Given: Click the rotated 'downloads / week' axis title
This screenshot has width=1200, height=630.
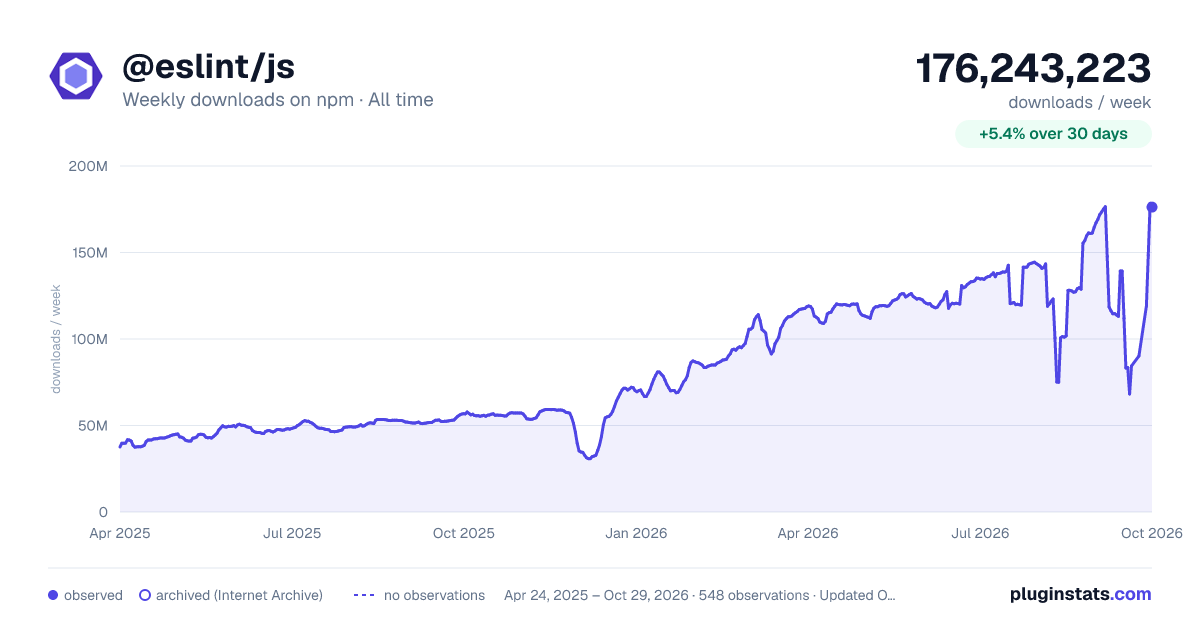Looking at the screenshot, I should (57, 339).
